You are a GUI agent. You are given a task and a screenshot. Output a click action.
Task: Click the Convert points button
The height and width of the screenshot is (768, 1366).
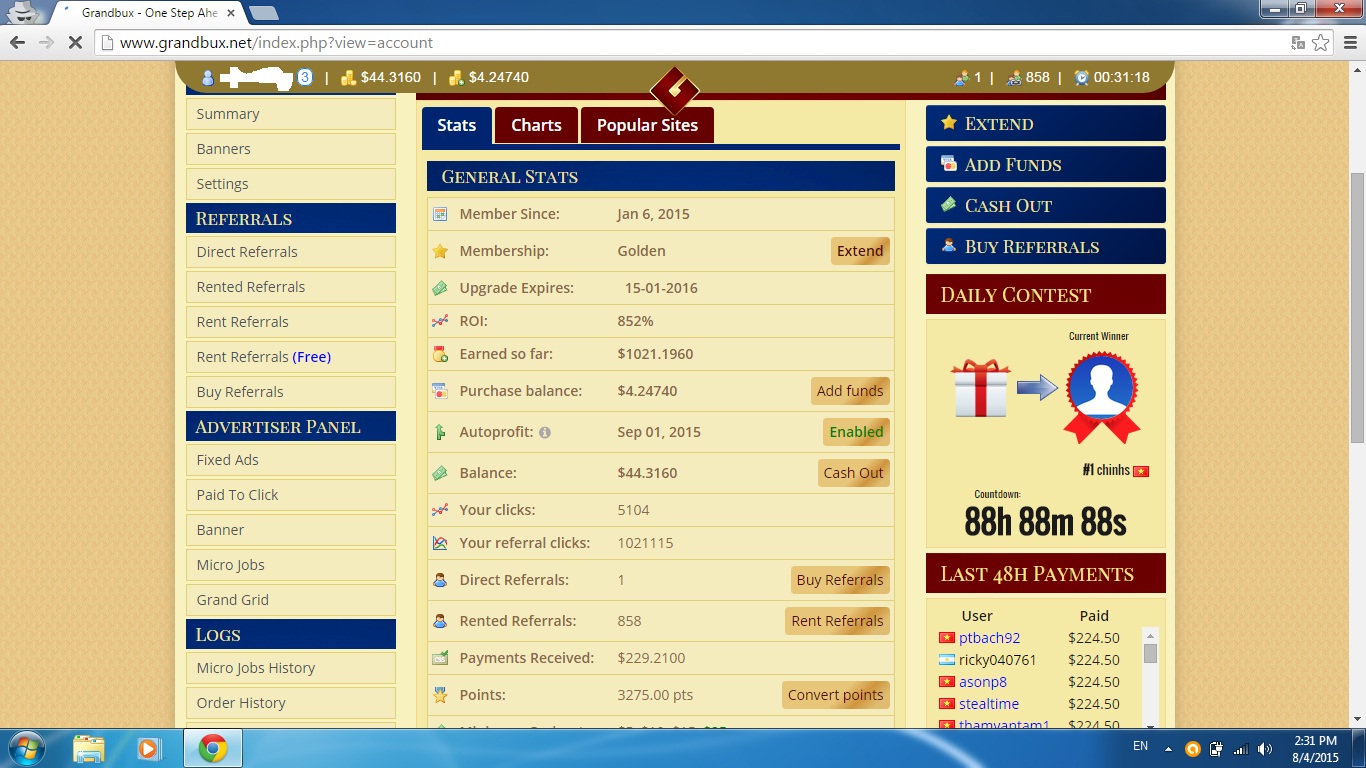tap(836, 695)
